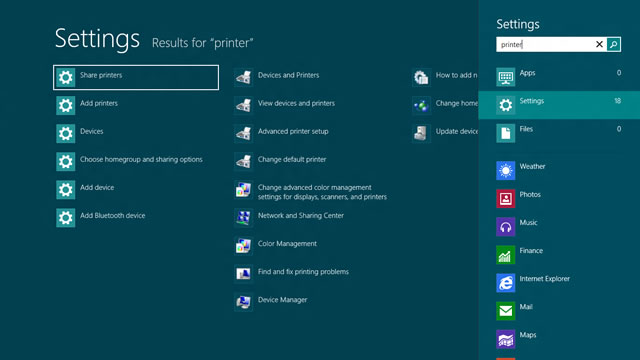Select the Settings search category
The image size is (640, 360).
[x=559, y=105]
